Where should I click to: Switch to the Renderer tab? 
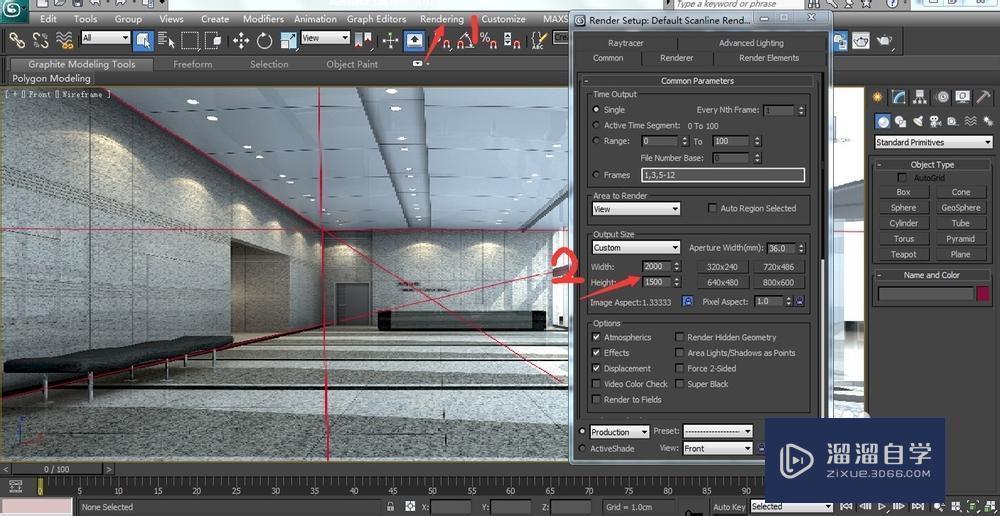coord(677,58)
